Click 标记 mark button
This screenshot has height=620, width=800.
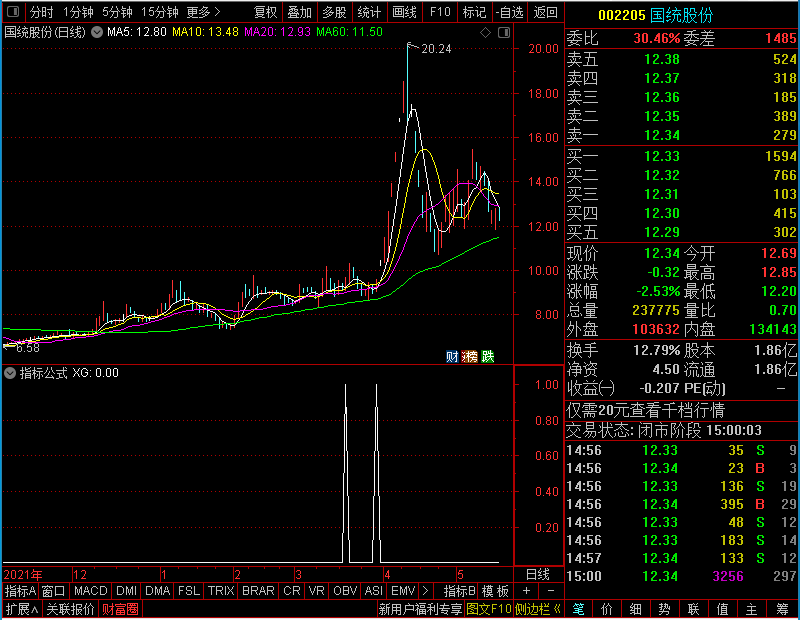(x=474, y=12)
